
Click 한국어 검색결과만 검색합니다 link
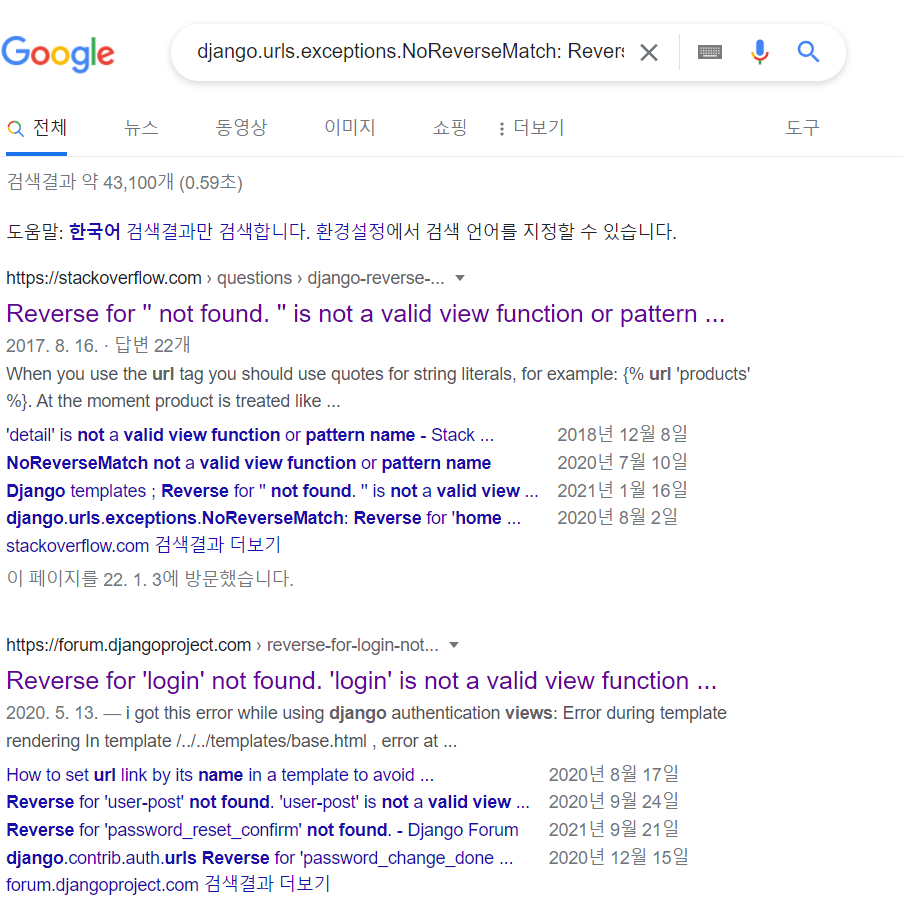click(189, 231)
